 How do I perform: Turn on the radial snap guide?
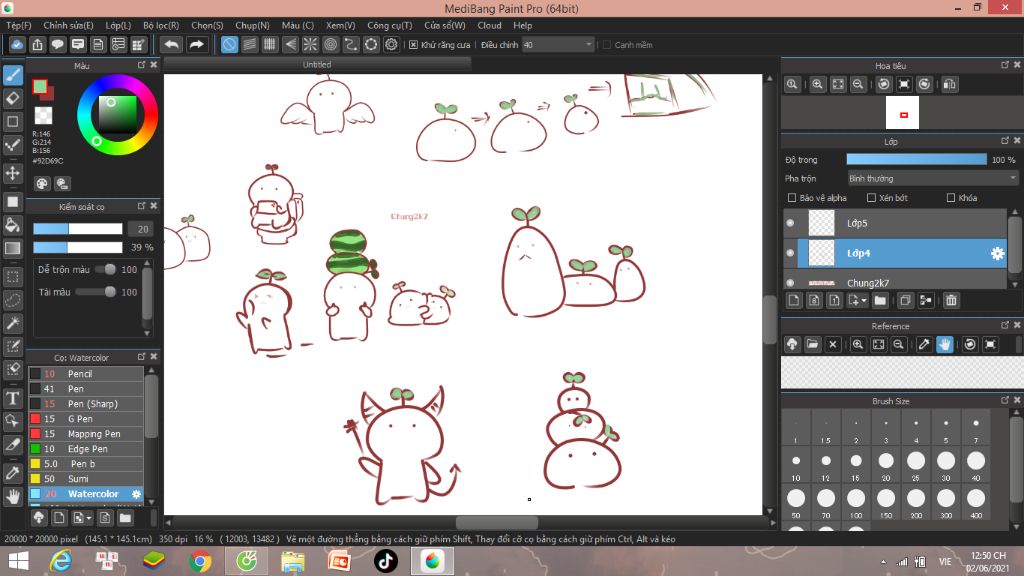[310, 44]
